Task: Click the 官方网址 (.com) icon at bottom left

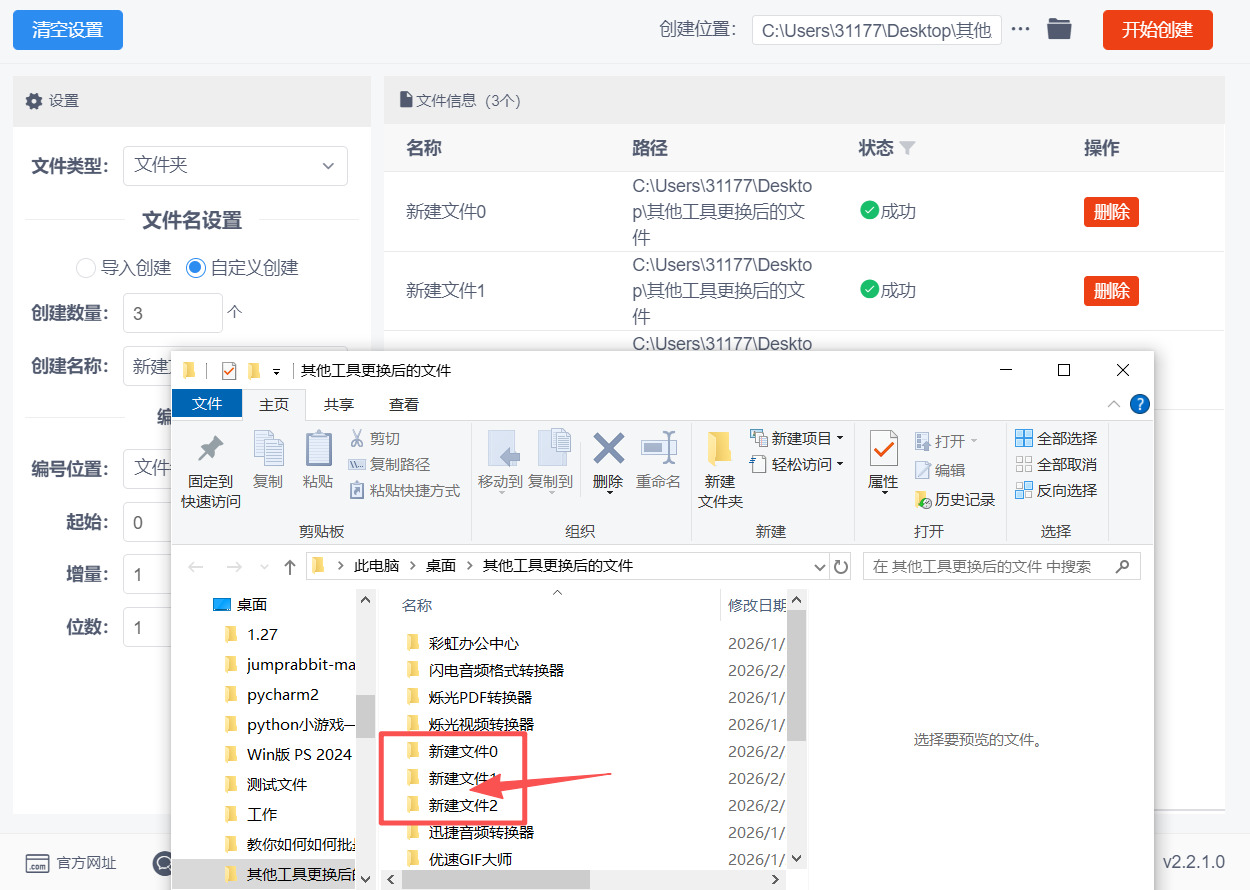Action: point(37,862)
